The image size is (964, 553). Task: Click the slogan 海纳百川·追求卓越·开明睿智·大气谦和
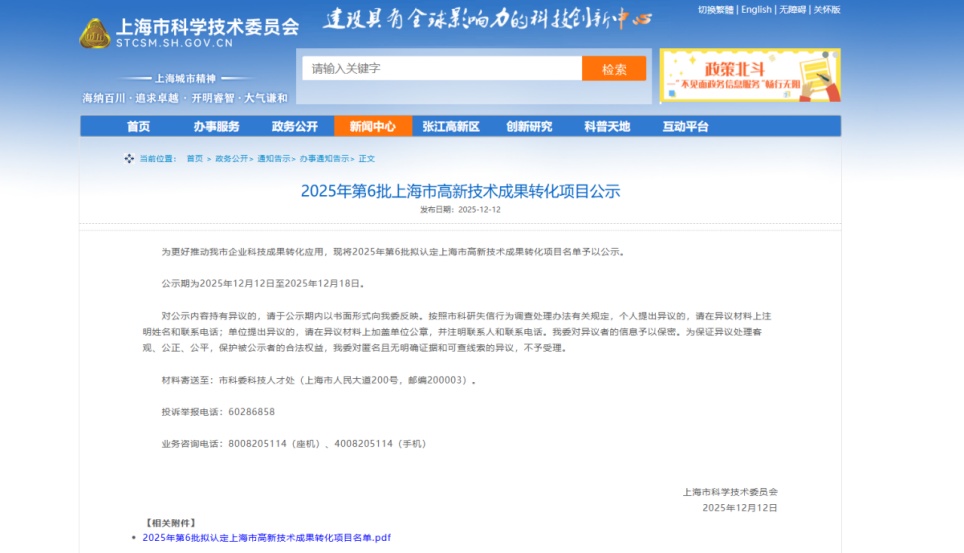[x=185, y=98]
